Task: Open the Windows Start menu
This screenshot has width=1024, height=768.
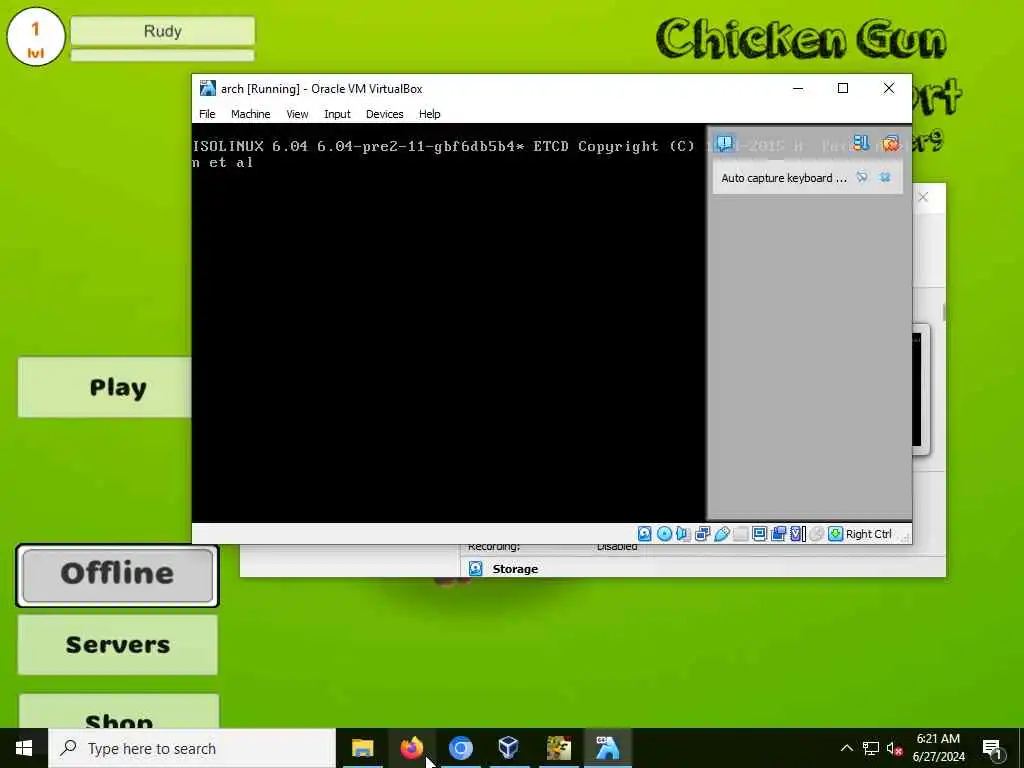Action: 24,748
